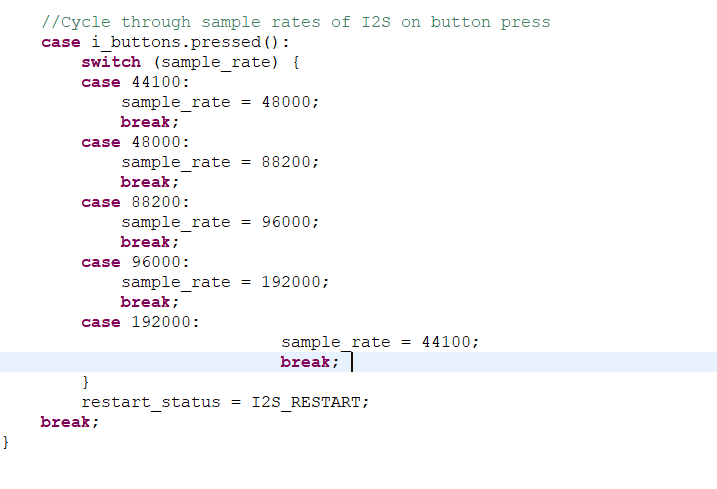Click the 'sample_rate = 88200;' statement
Viewport: 717px width, 489px height.
[x=220, y=162]
